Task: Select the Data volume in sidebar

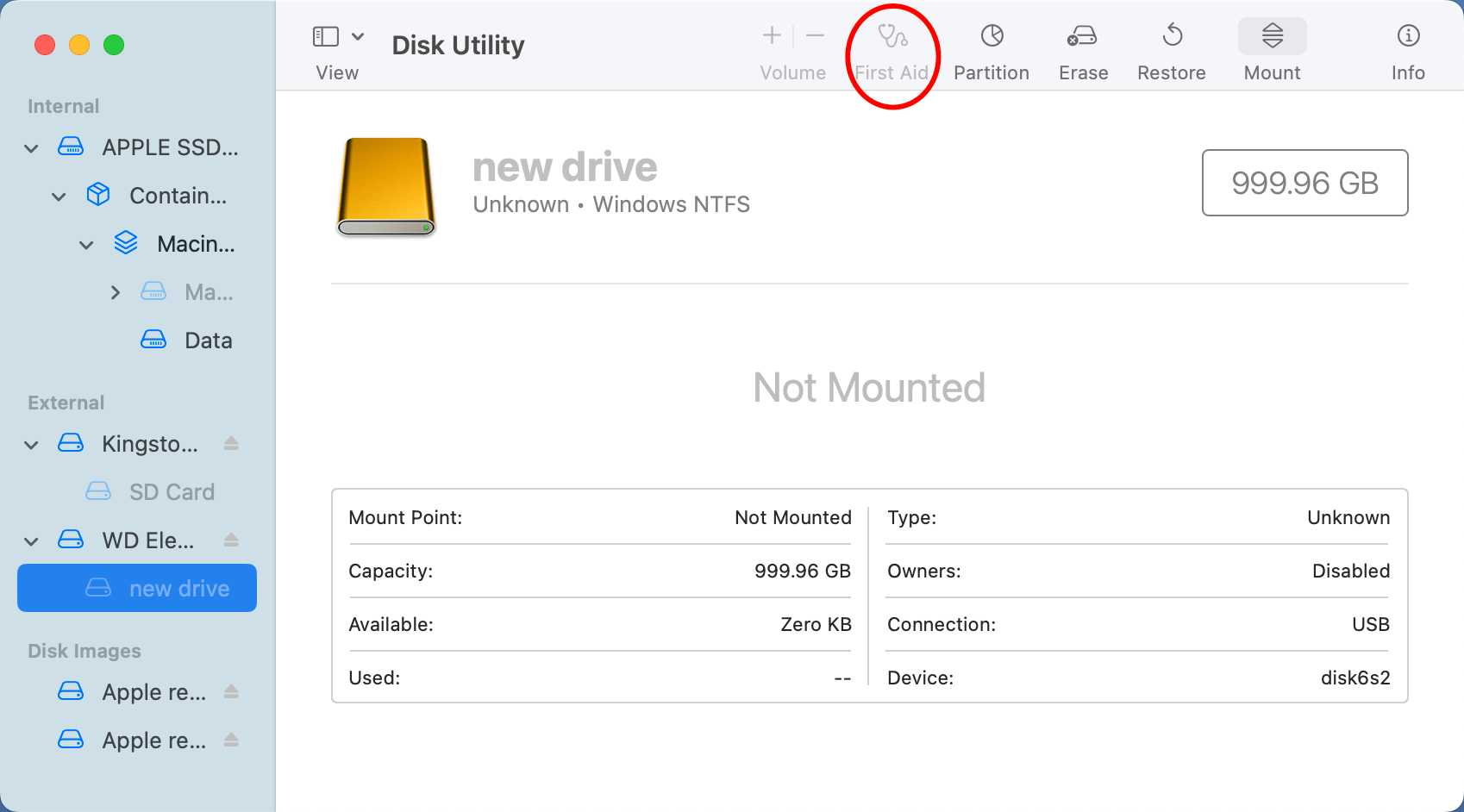Action: tap(208, 340)
